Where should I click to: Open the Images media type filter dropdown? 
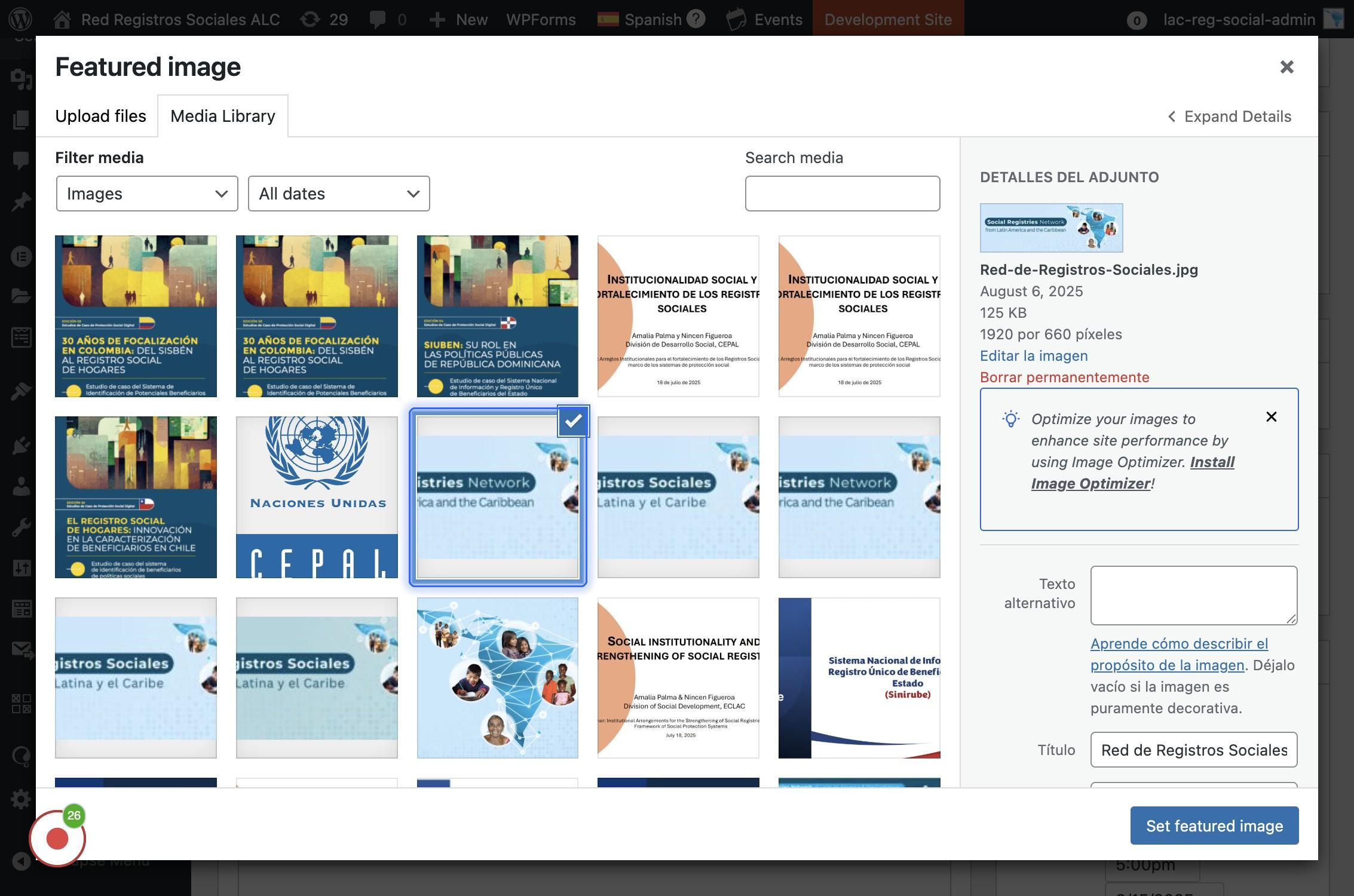click(147, 194)
